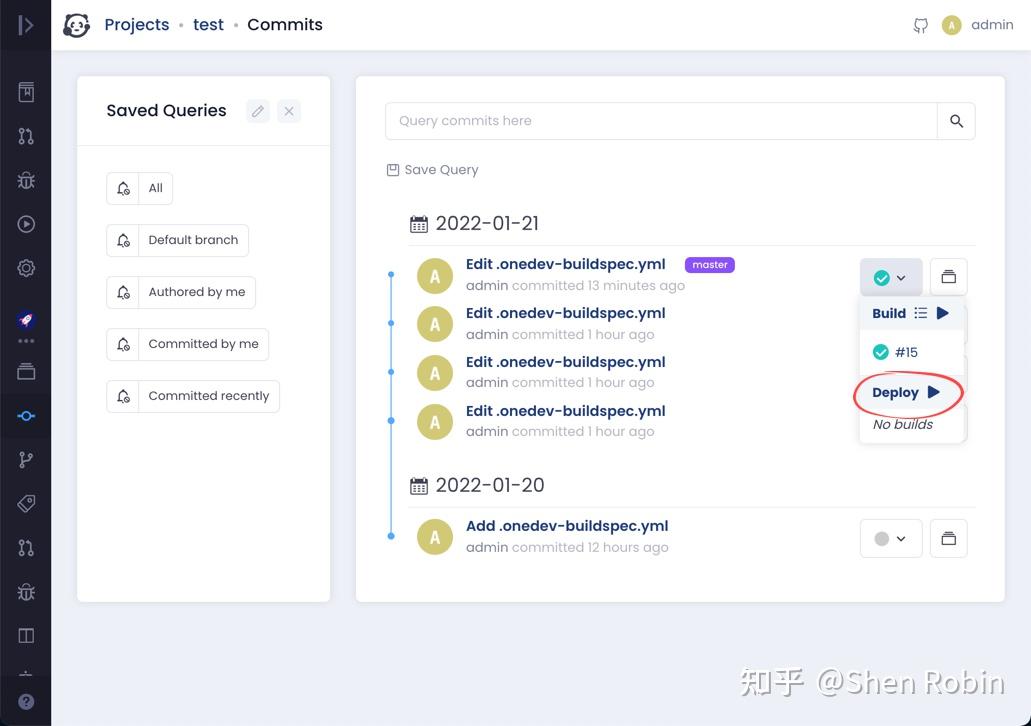
Task: Click the rocket project avatar in sidebar
Action: tap(26, 320)
